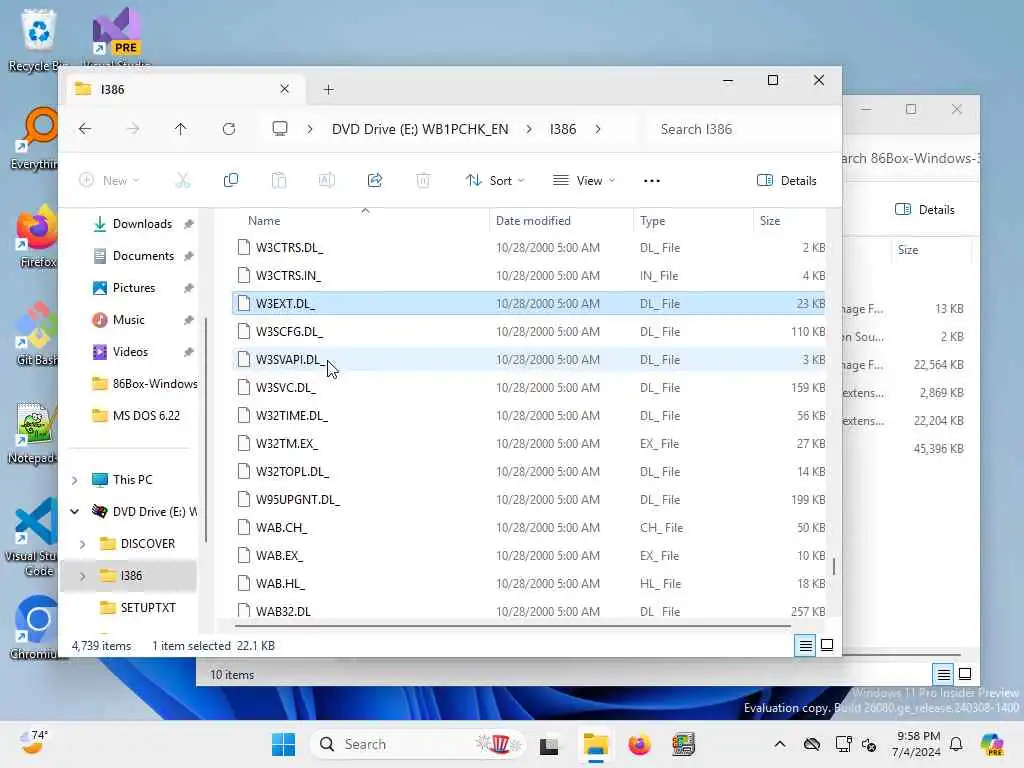Click the Cut scissors toolbar icon
Screen dimensions: 1024x768
coord(183,180)
